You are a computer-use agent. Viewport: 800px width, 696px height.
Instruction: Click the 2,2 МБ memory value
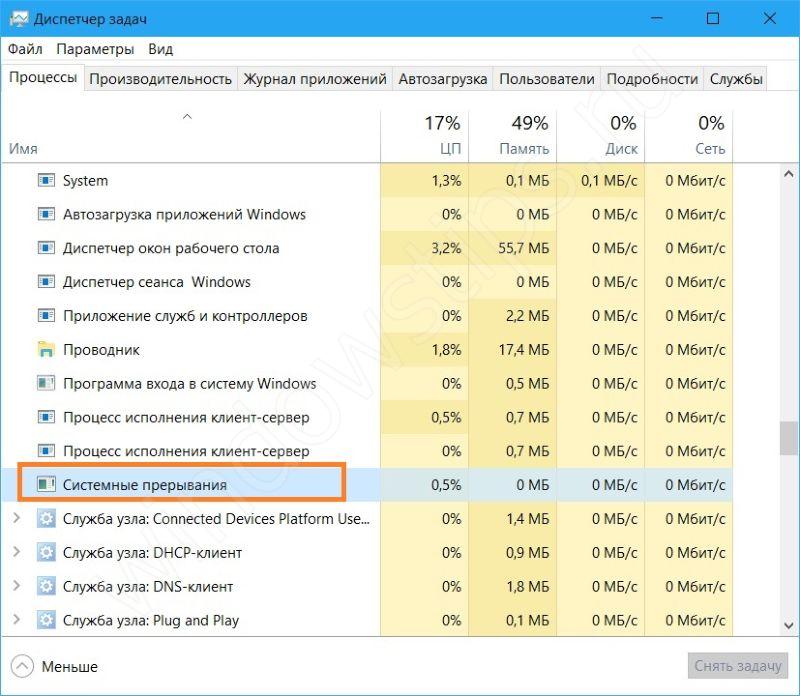coord(528,316)
